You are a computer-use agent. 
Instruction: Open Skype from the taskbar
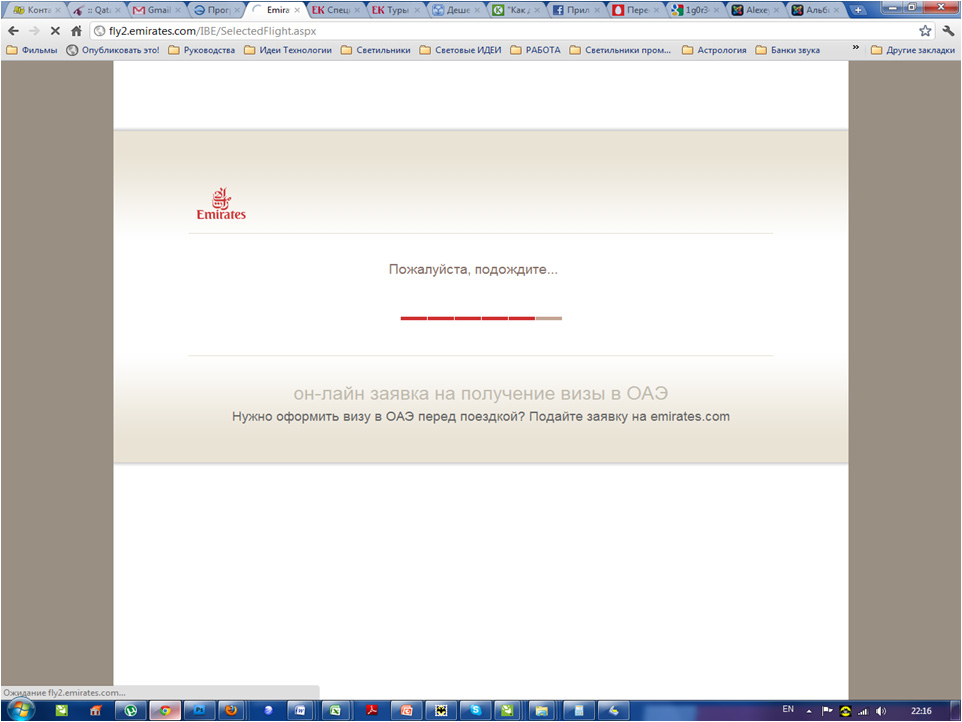[x=475, y=710]
